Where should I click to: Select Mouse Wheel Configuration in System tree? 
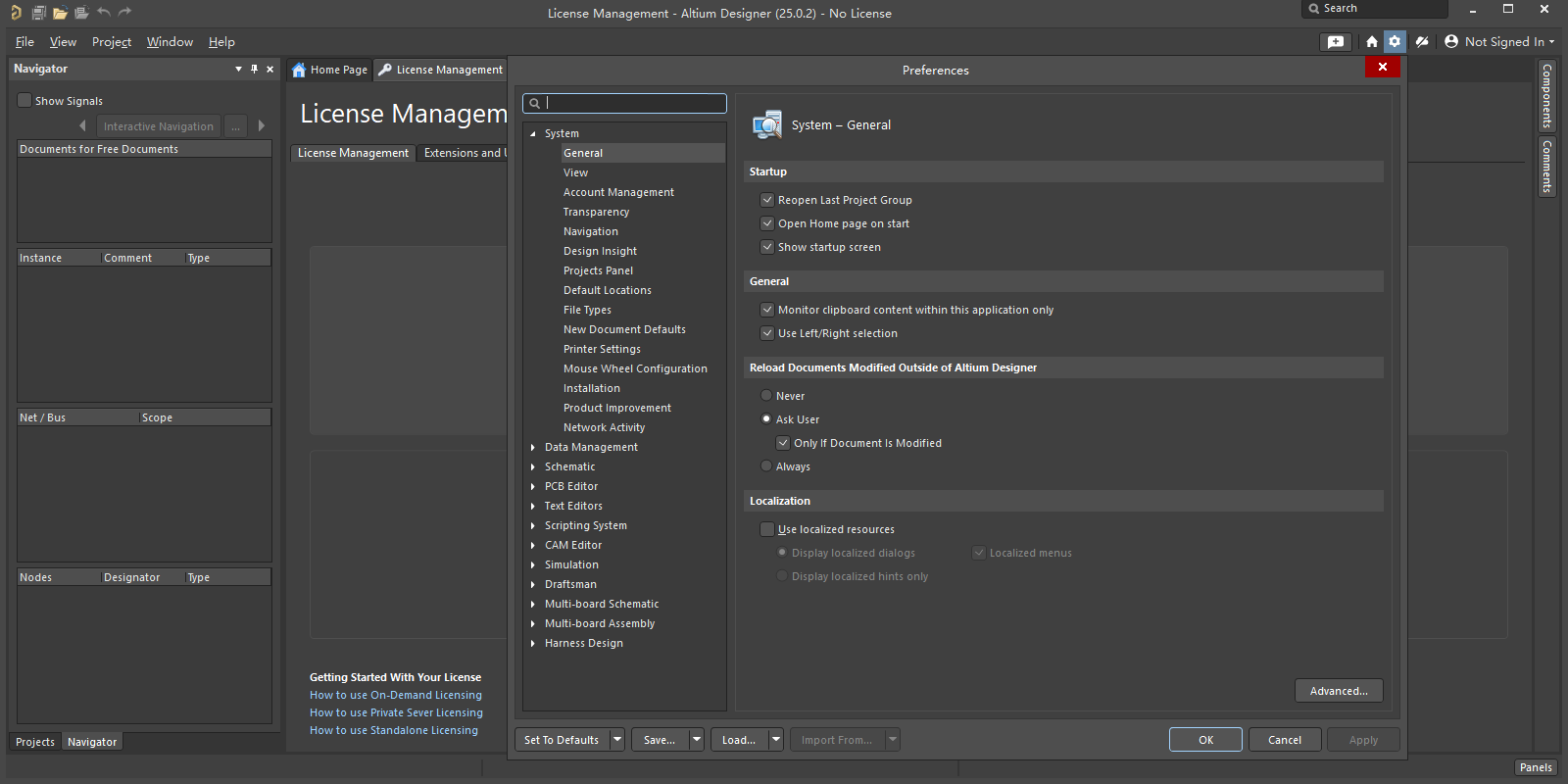click(635, 368)
